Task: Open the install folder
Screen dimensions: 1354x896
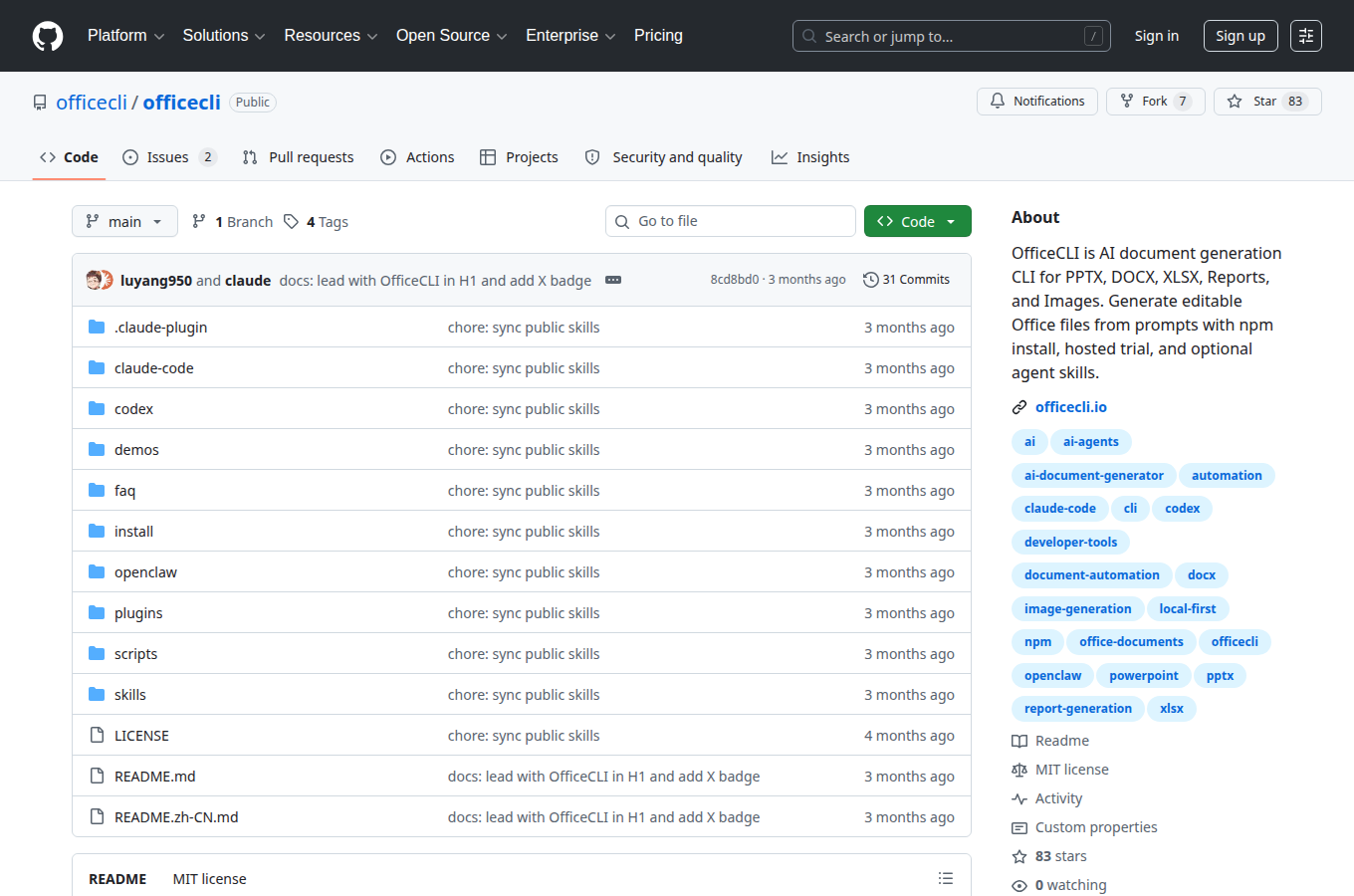Action: (x=133, y=532)
